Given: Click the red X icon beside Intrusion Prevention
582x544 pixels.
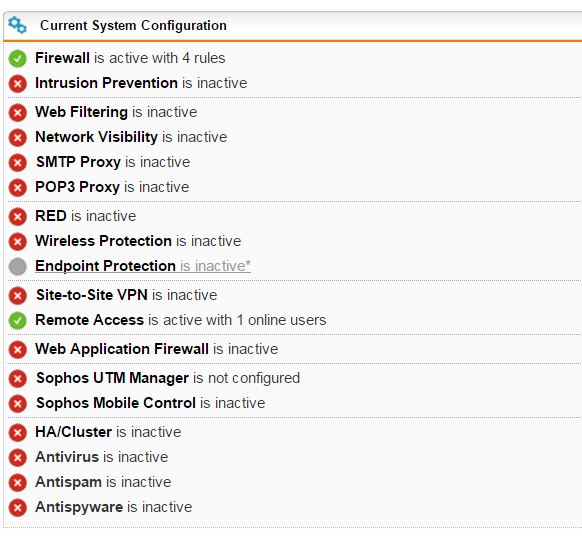Looking at the screenshot, I should click(17, 83).
